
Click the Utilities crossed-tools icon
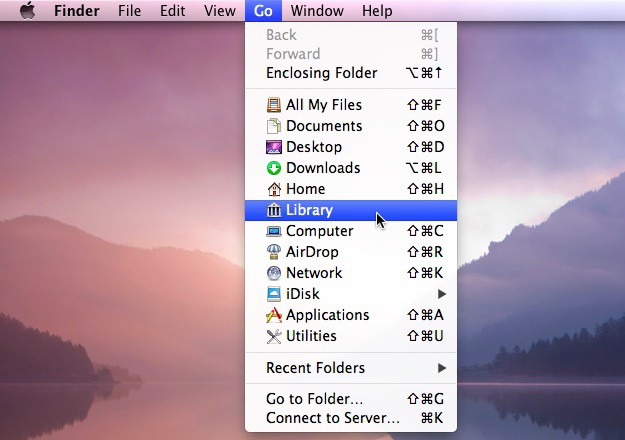[x=274, y=336]
